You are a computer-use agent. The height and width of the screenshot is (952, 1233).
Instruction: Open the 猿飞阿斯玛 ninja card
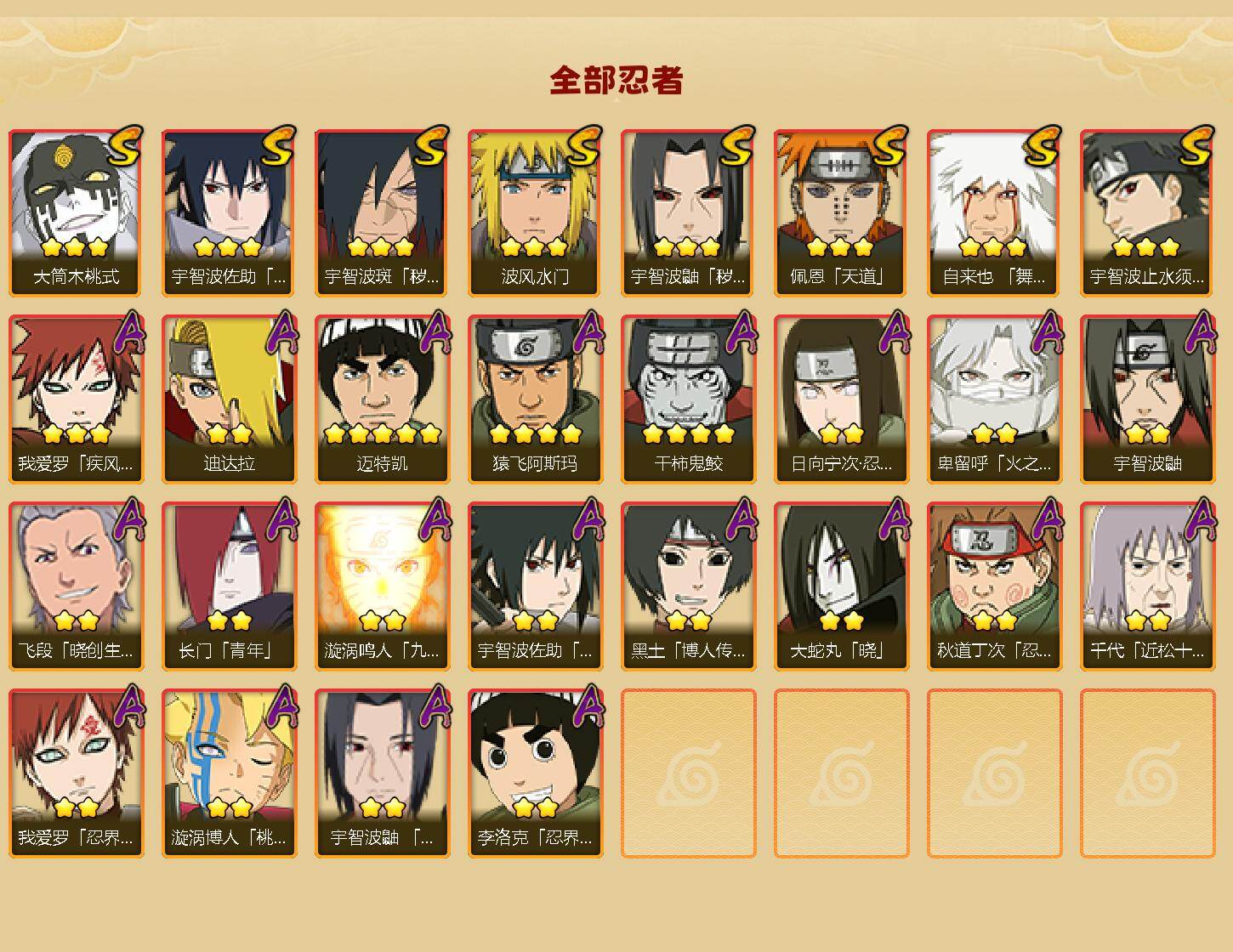[x=536, y=399]
